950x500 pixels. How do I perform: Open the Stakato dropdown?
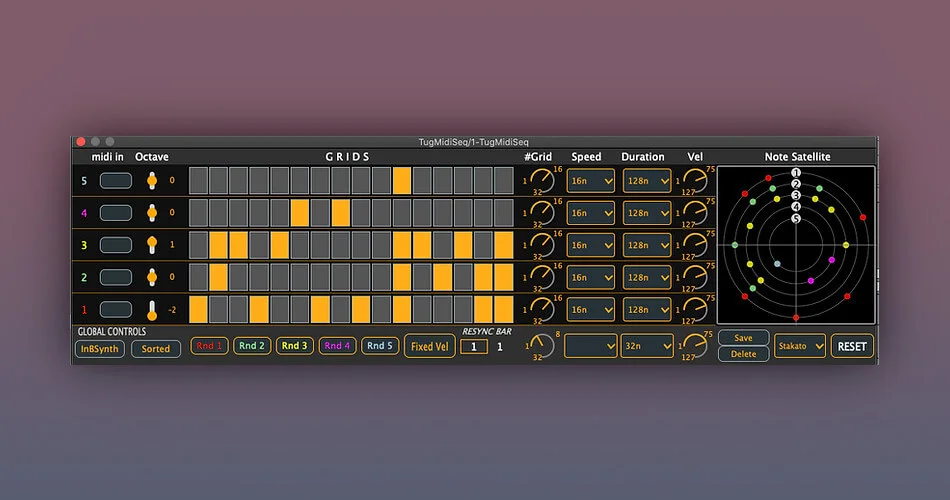[x=800, y=346]
